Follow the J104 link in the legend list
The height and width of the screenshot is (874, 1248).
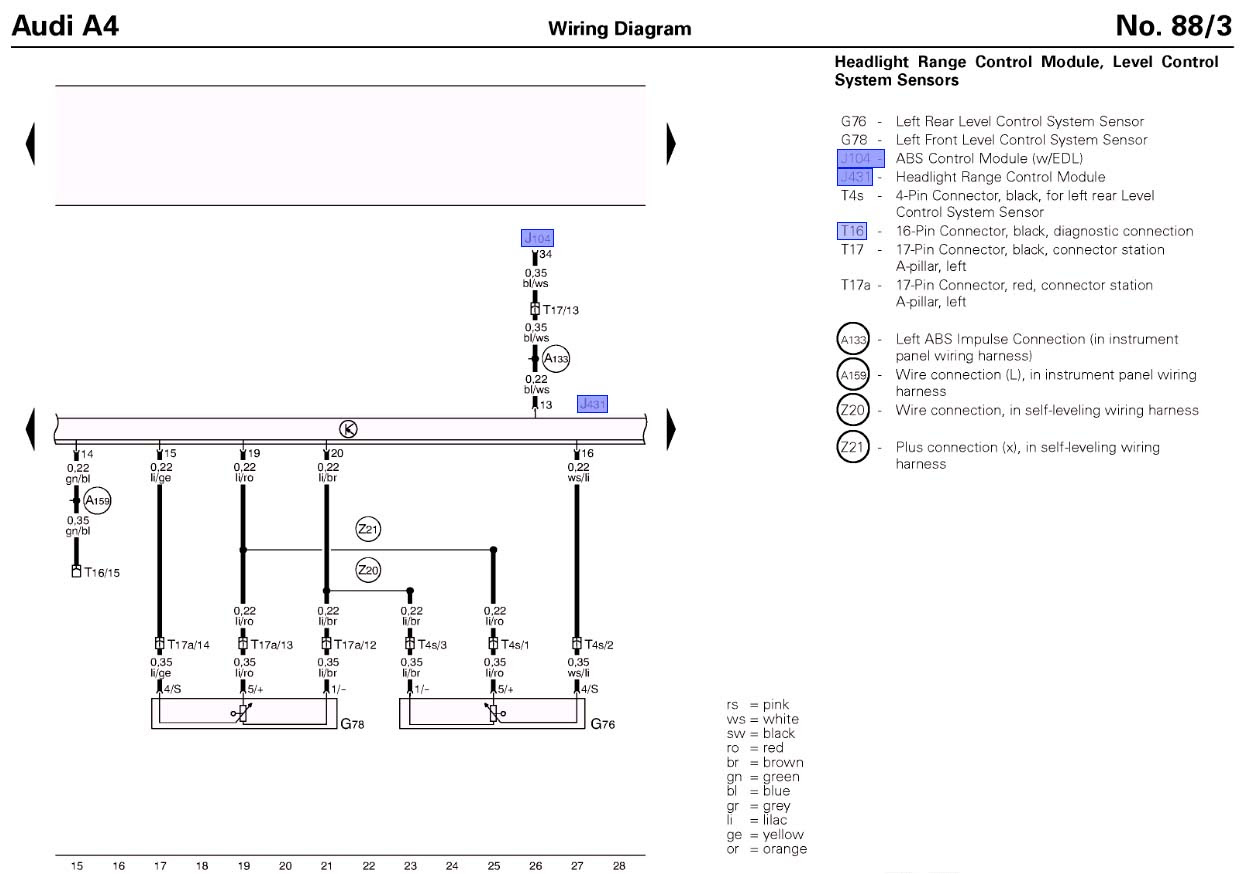[861, 158]
